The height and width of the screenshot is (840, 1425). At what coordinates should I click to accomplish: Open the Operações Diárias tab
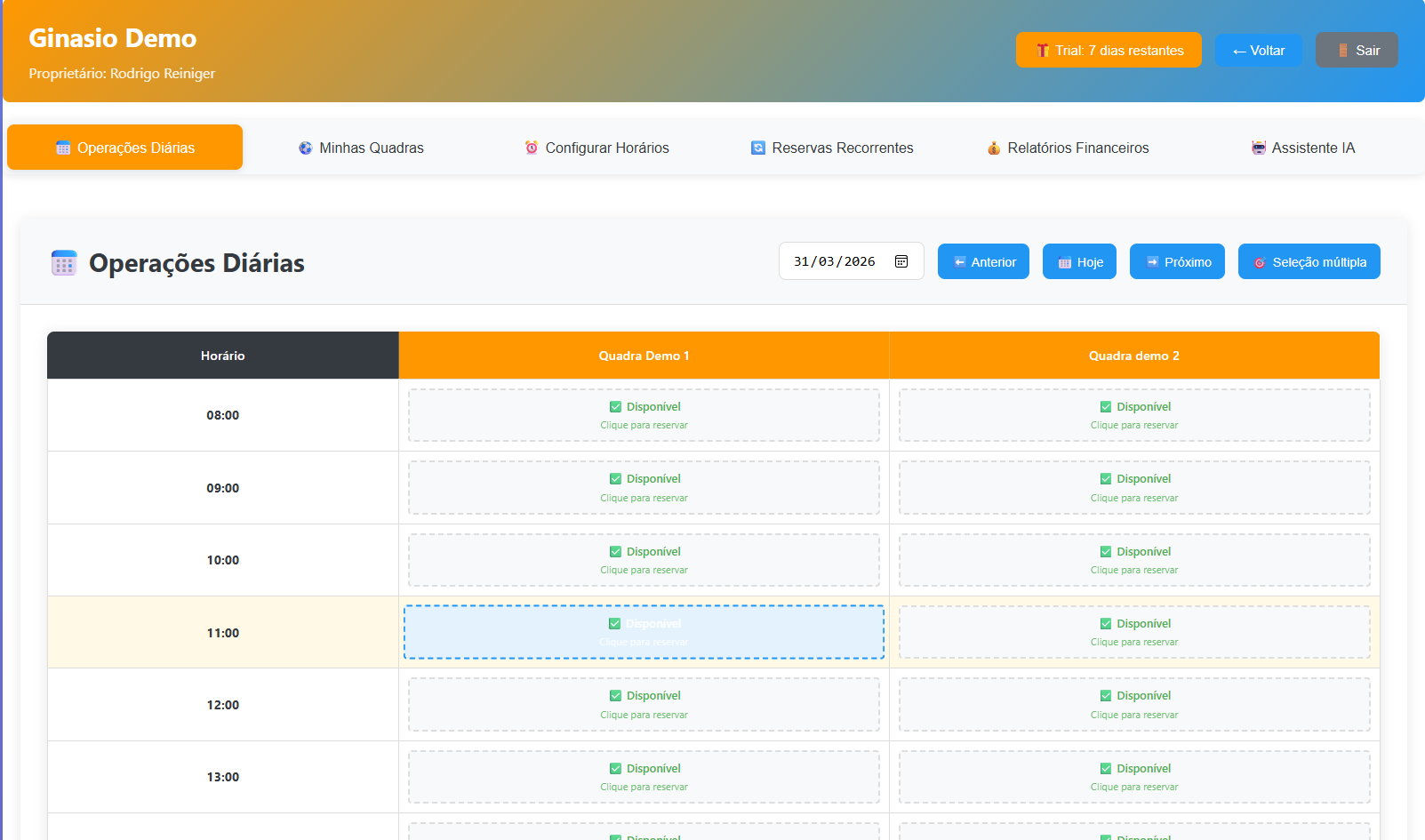coord(125,148)
